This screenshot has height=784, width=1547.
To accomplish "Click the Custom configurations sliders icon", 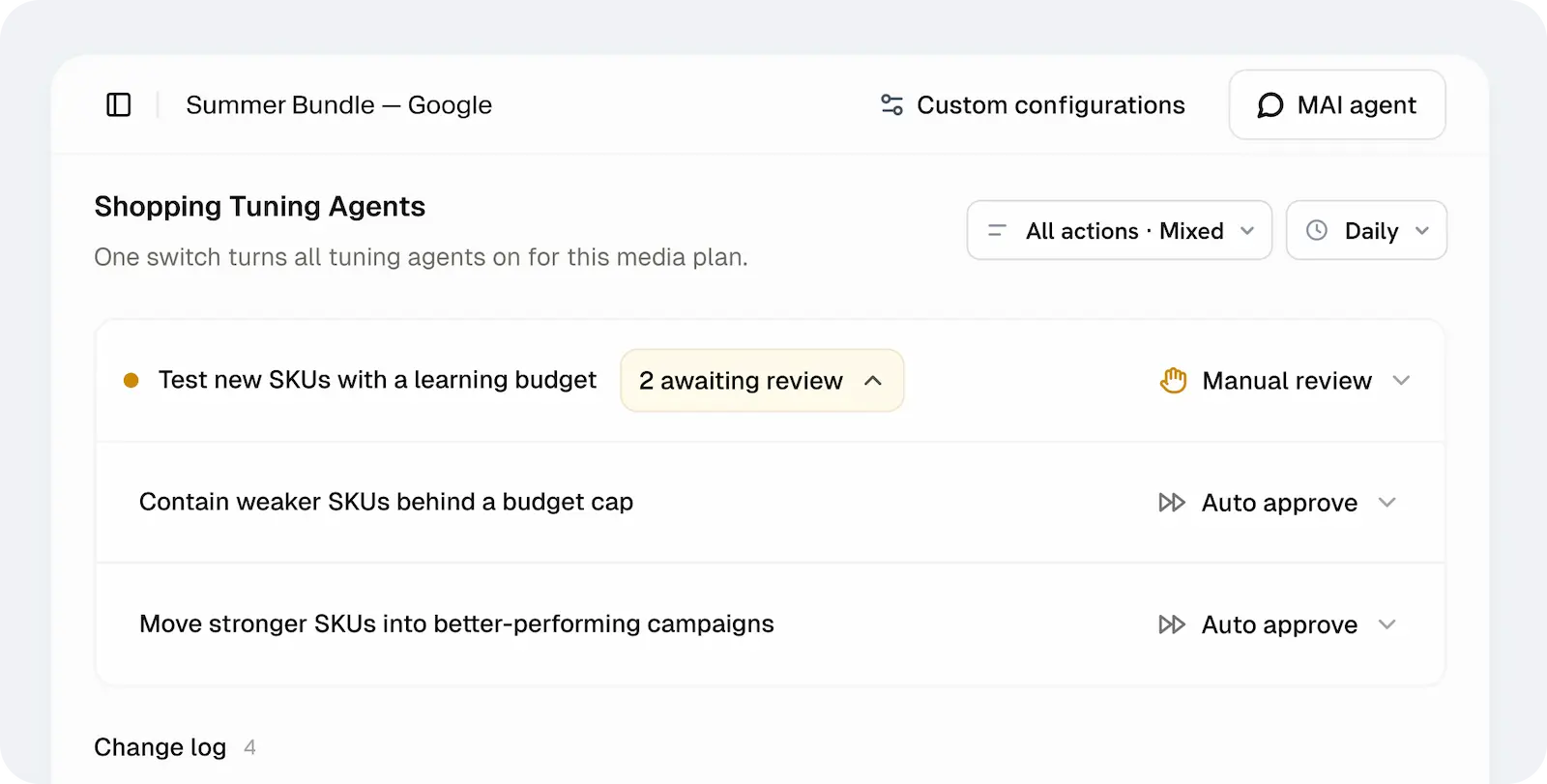I will 891,104.
